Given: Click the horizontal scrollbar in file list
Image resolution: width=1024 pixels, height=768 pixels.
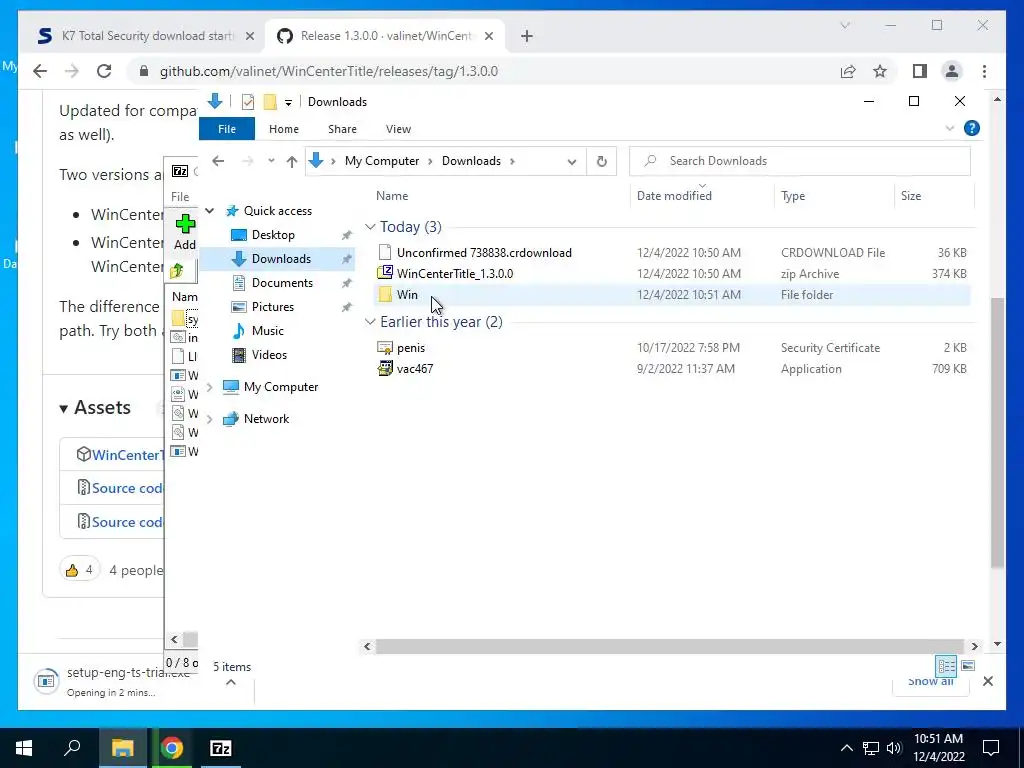Looking at the screenshot, I should click(x=669, y=647).
